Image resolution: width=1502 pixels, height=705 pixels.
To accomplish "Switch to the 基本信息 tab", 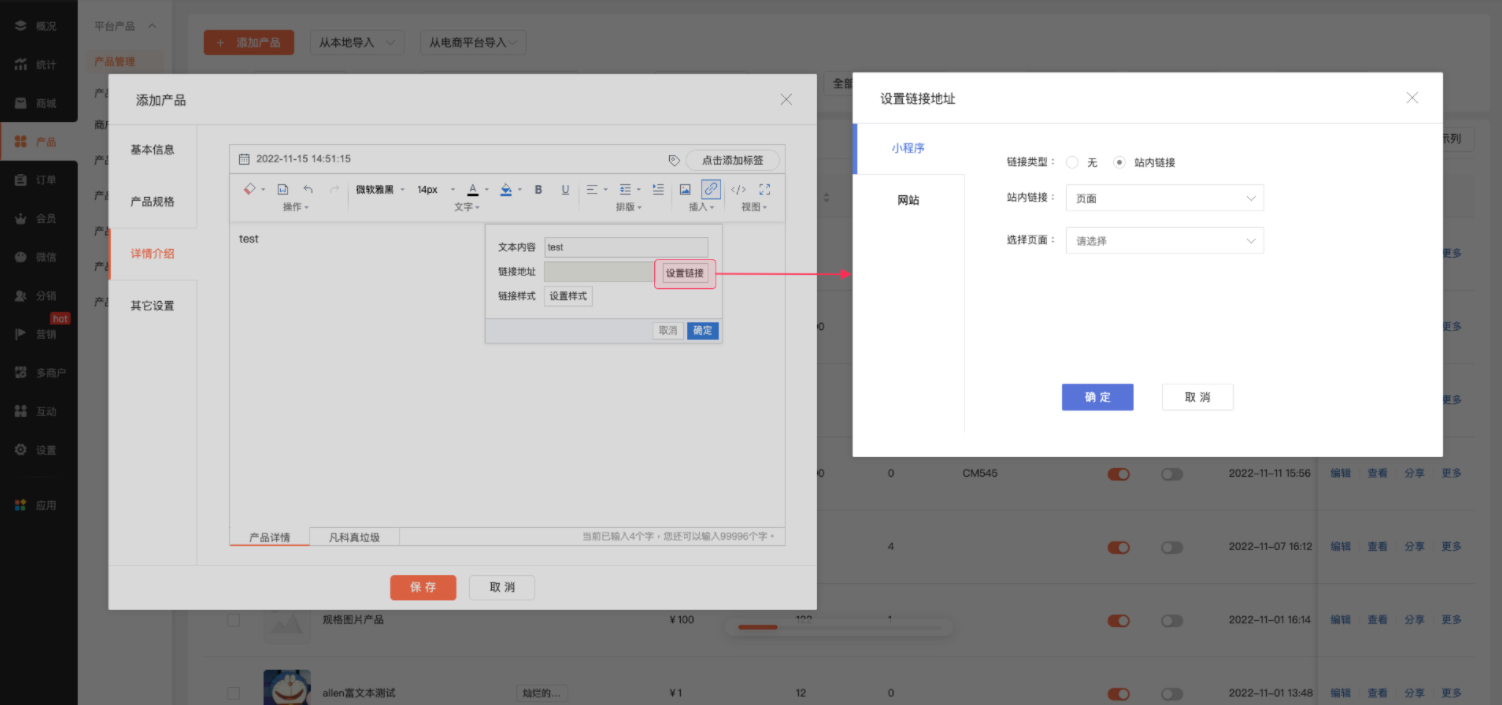I will pyautogui.click(x=152, y=150).
